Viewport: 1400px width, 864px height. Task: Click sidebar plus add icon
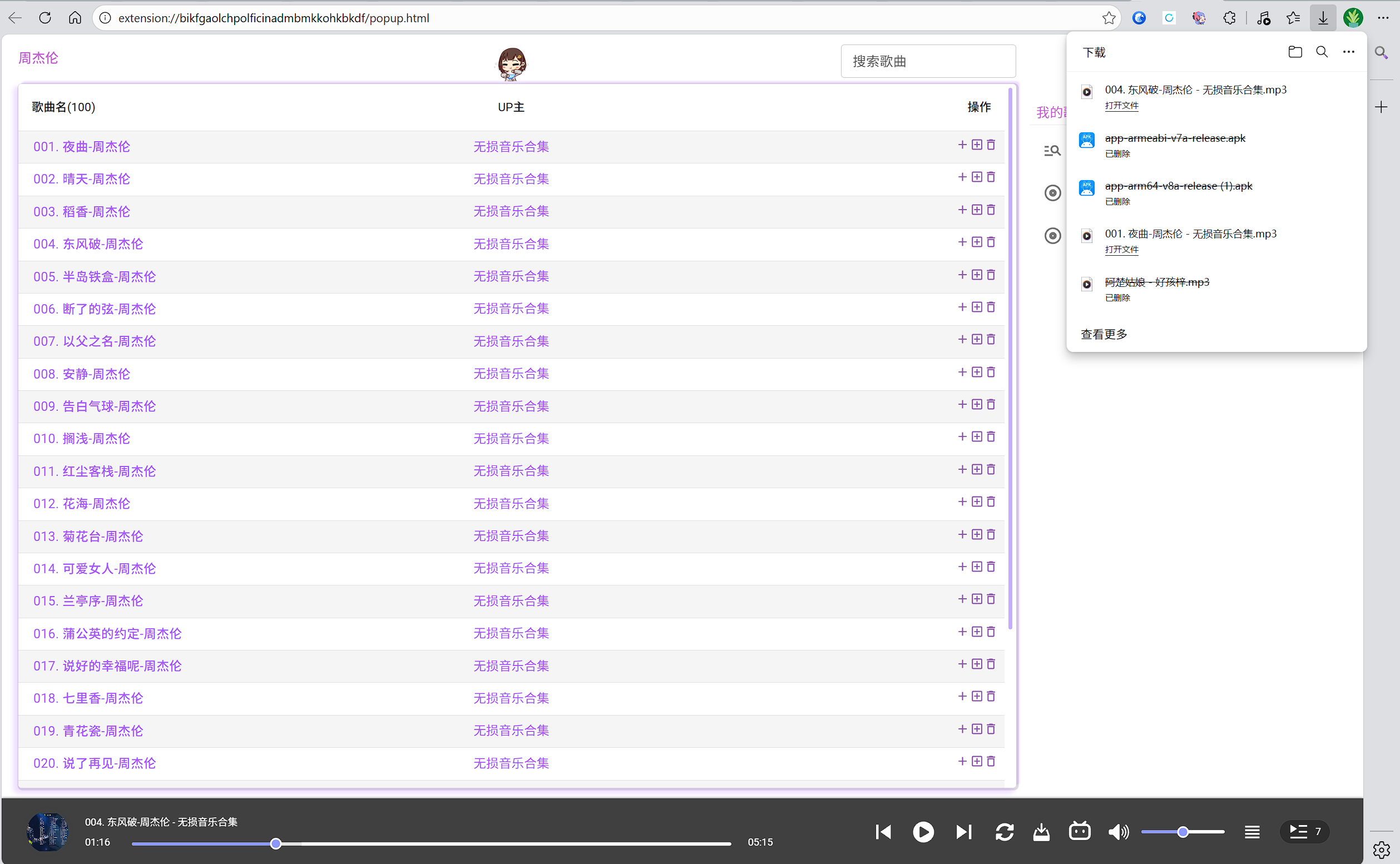coord(1381,107)
